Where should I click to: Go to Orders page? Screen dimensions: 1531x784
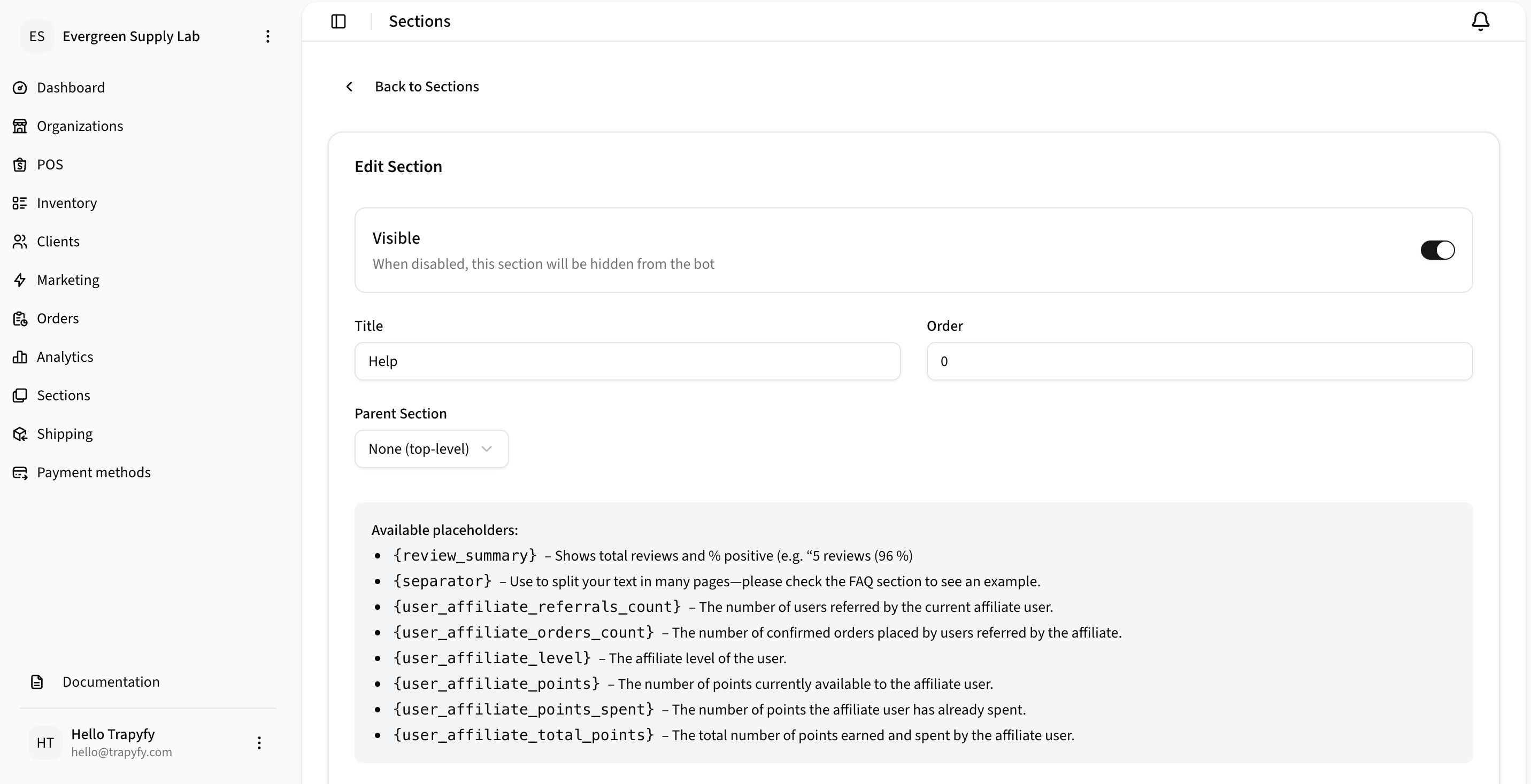coord(58,319)
